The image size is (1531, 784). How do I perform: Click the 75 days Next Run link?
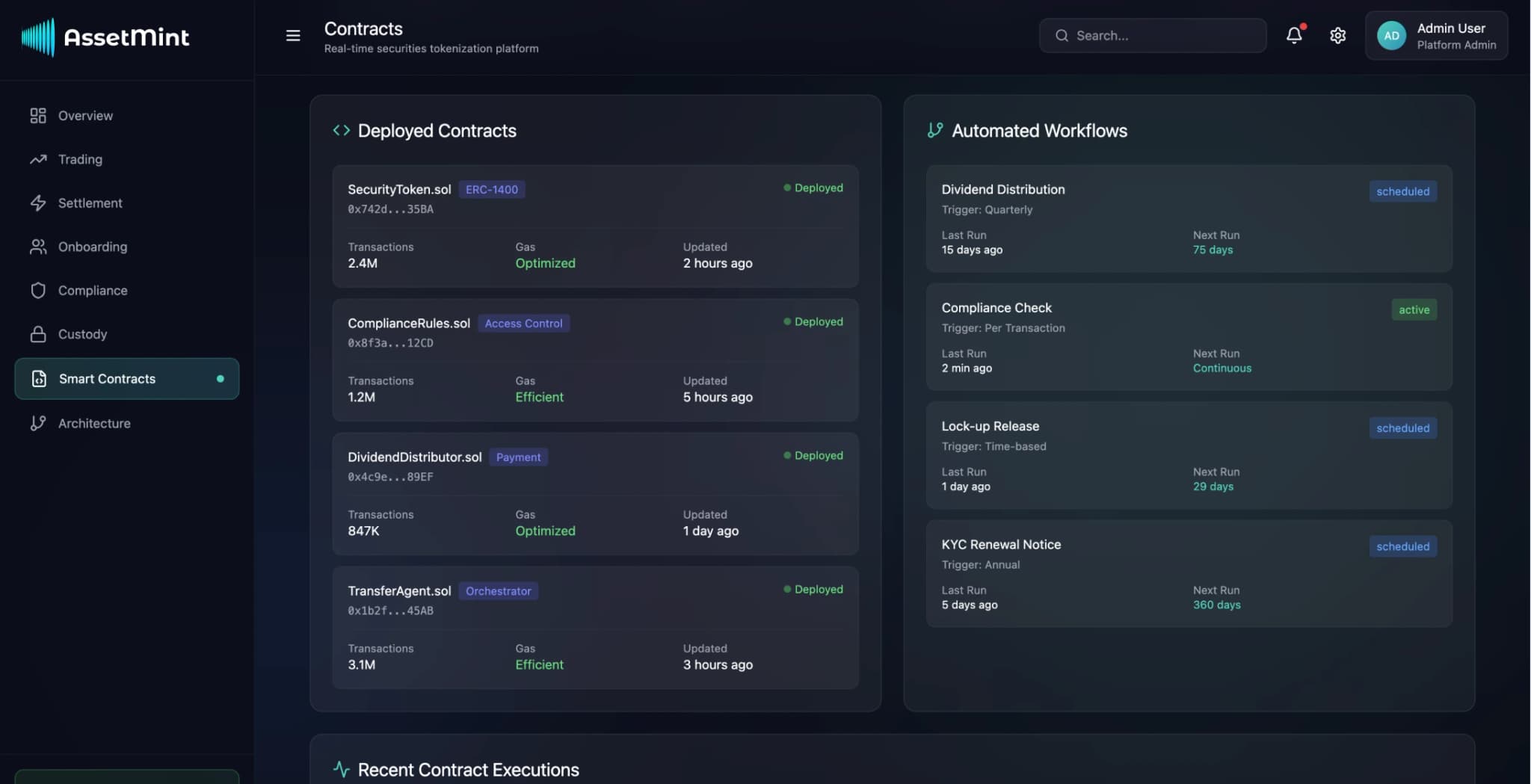pyautogui.click(x=1213, y=250)
